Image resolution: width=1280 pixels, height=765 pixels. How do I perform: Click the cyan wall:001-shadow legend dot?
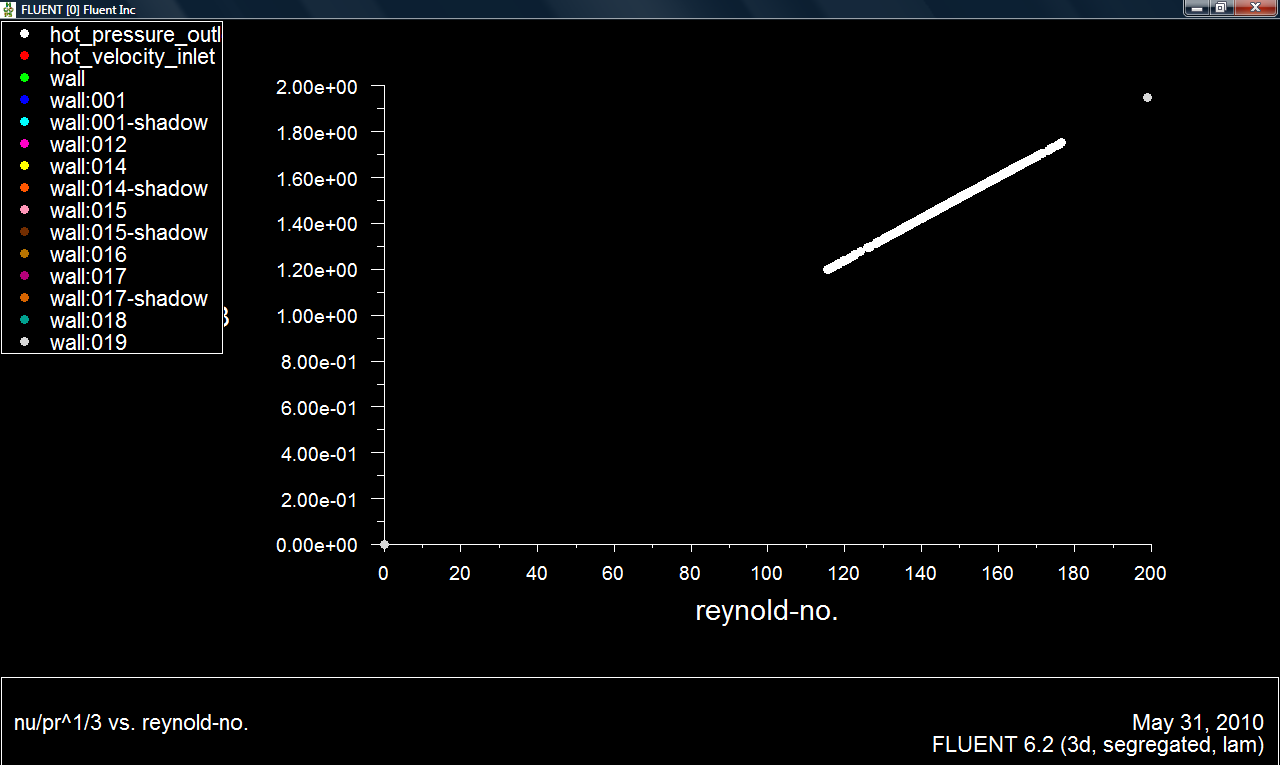(24, 122)
